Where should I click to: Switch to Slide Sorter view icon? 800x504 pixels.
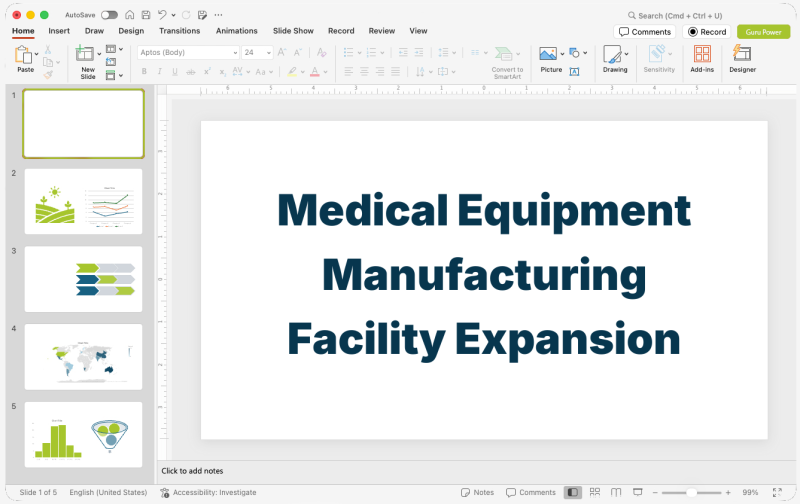(x=595, y=492)
